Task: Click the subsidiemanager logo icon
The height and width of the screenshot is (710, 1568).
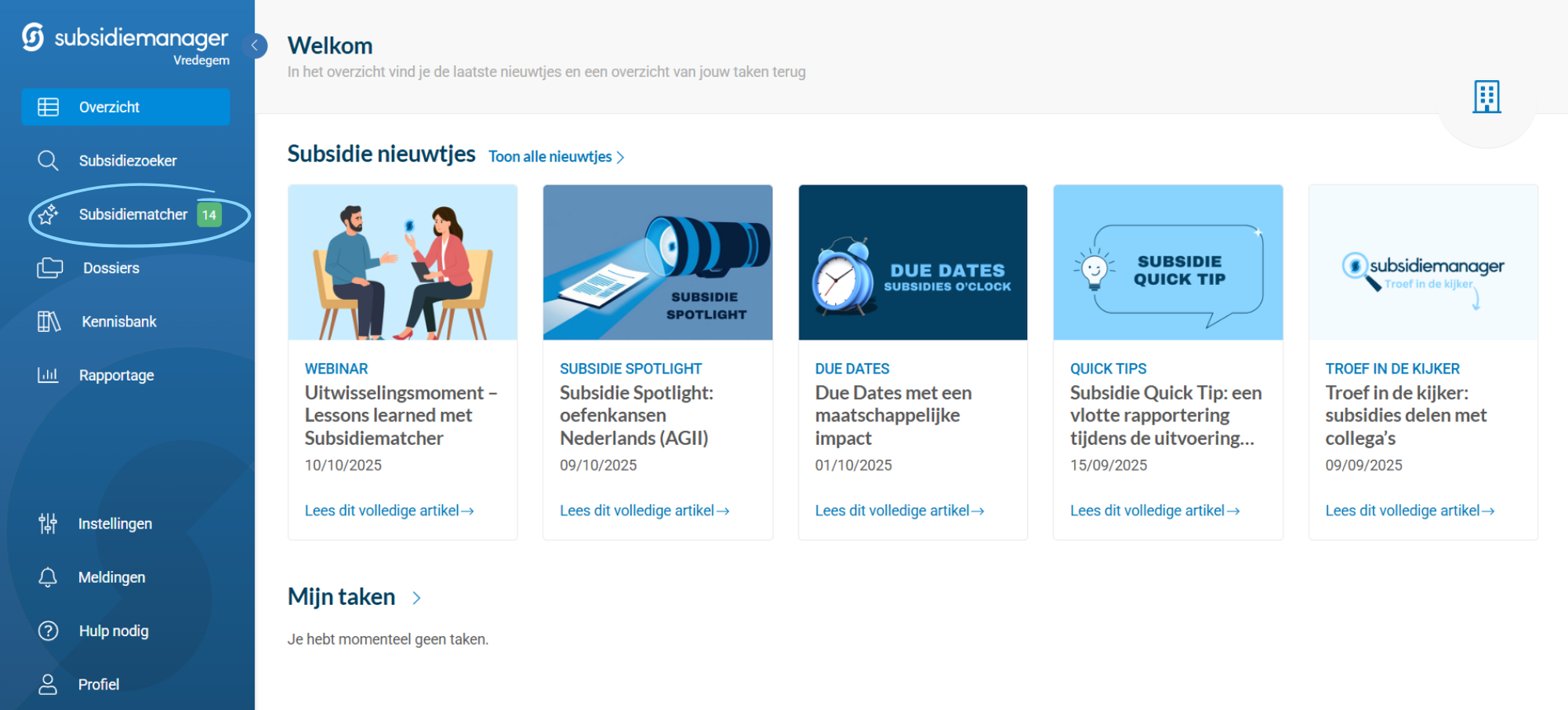Action: pos(33,37)
